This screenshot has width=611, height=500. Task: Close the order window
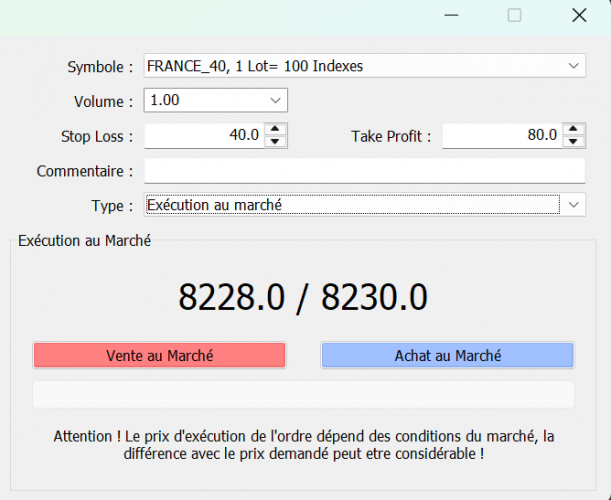(578, 15)
